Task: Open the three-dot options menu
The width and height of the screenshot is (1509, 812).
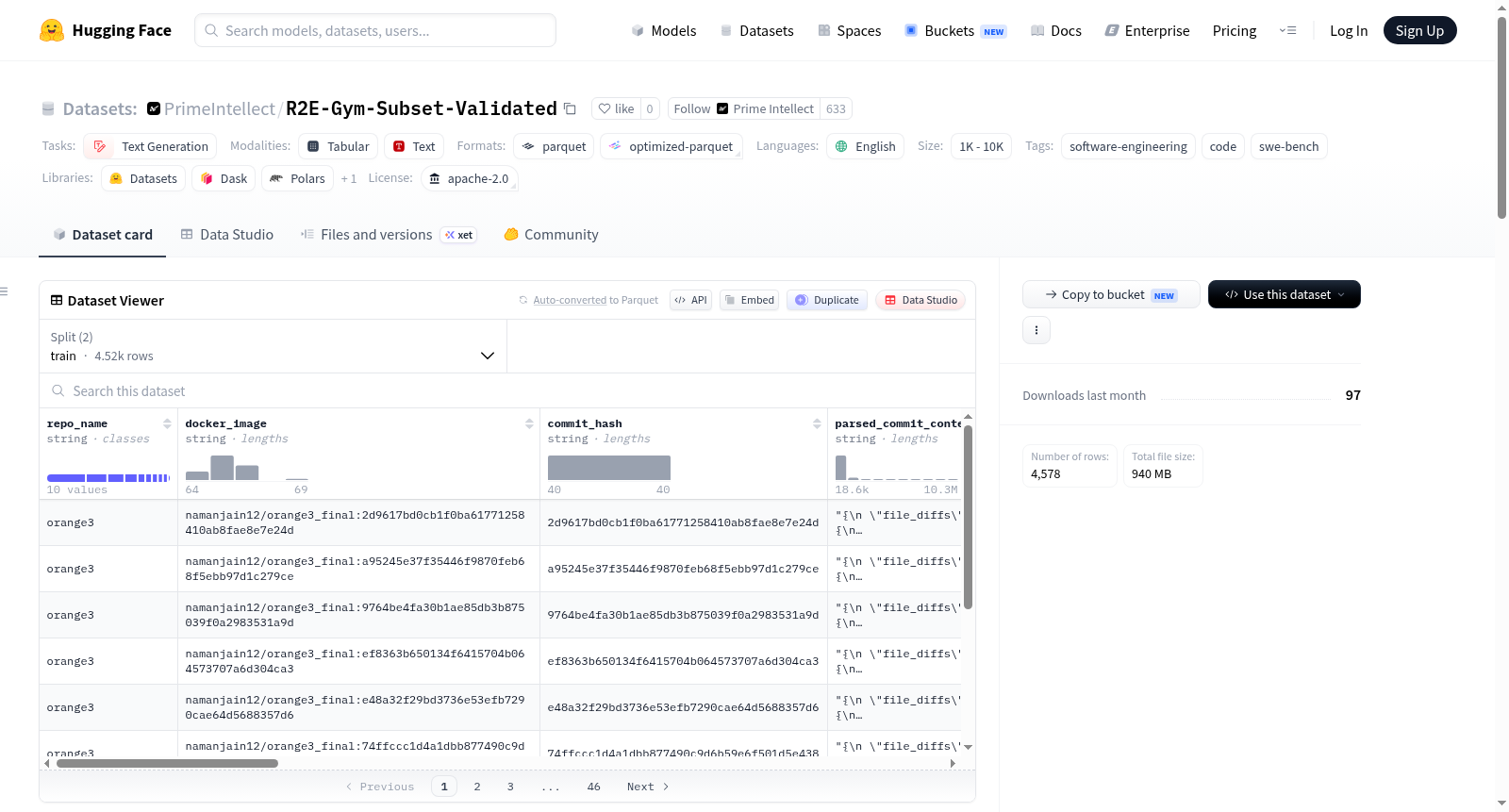Action: coord(1036,330)
